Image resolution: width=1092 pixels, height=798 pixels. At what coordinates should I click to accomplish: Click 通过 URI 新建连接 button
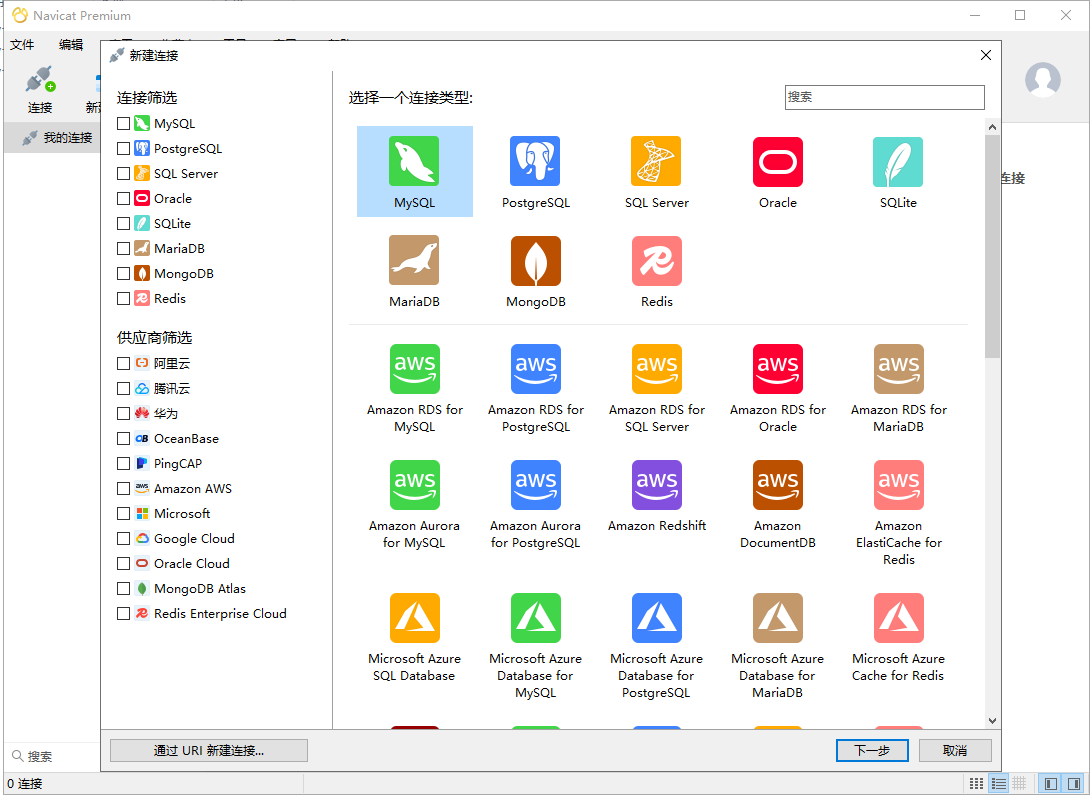click(209, 751)
